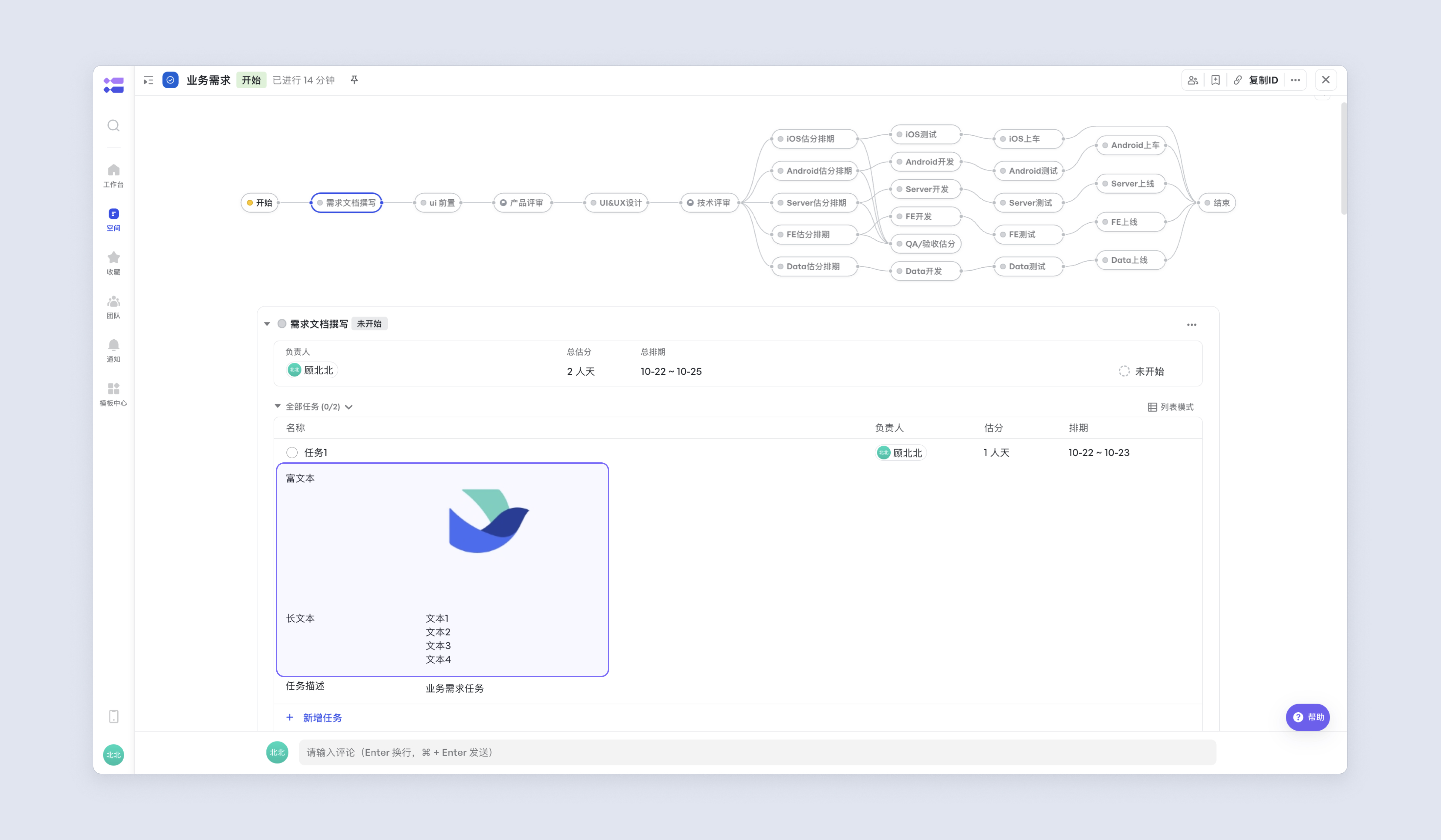
Task: Open the rich text logo image
Action: [489, 521]
